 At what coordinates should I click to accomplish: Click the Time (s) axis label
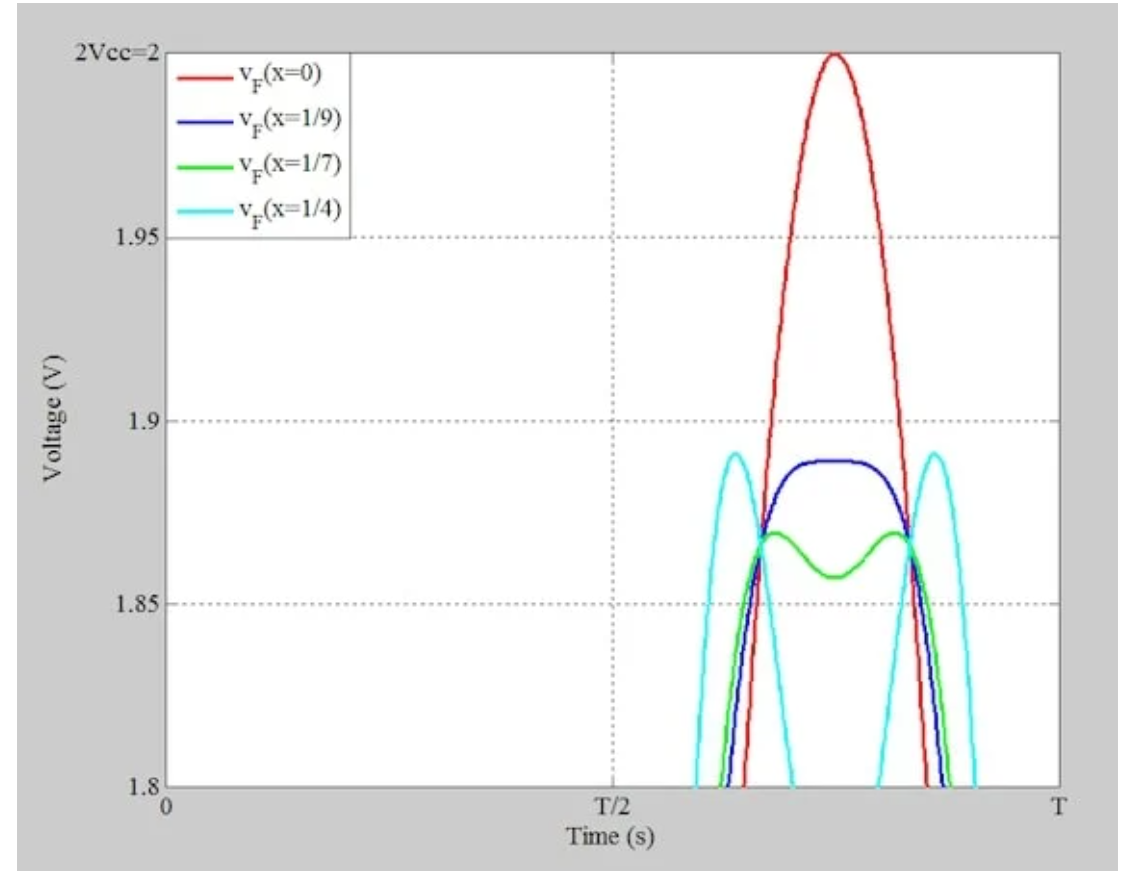[x=611, y=837]
